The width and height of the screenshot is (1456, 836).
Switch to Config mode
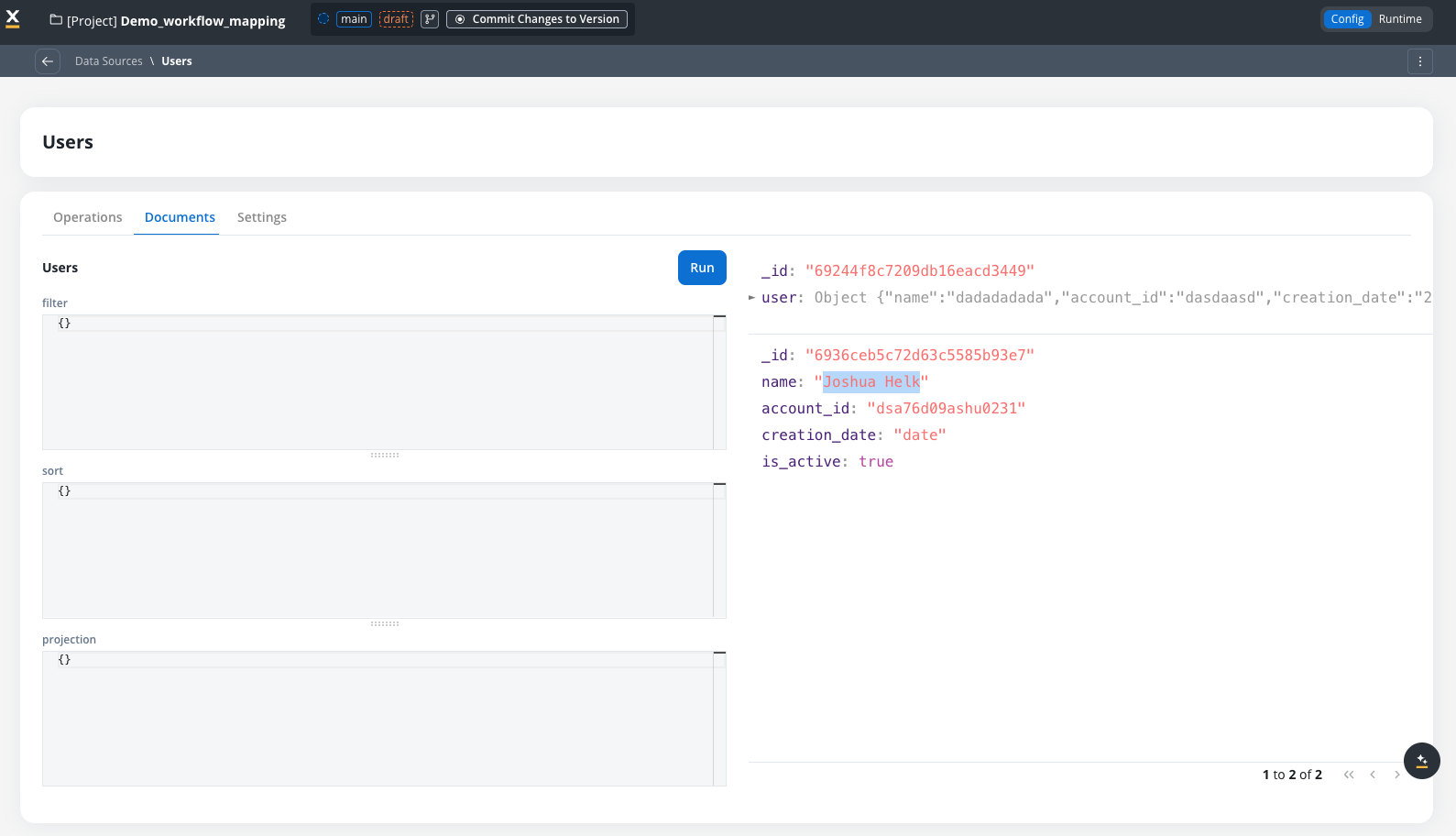click(1346, 19)
